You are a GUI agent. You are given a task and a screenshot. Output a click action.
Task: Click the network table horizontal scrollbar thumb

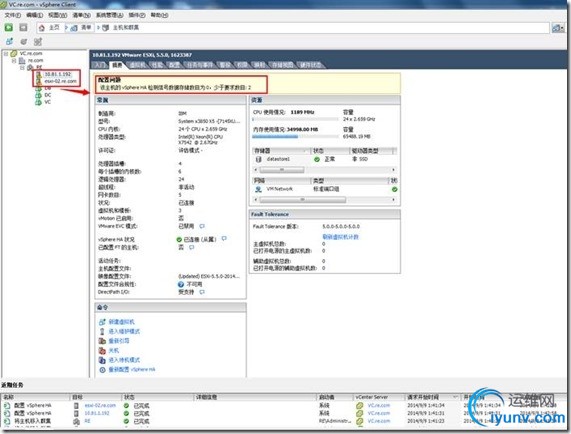point(303,200)
